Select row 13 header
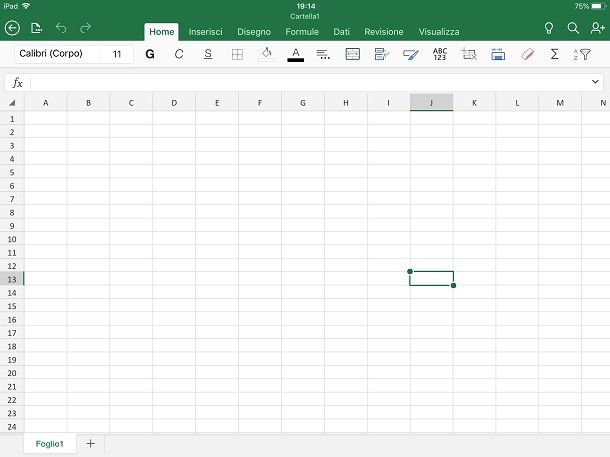The height and width of the screenshot is (457, 610). (12, 279)
